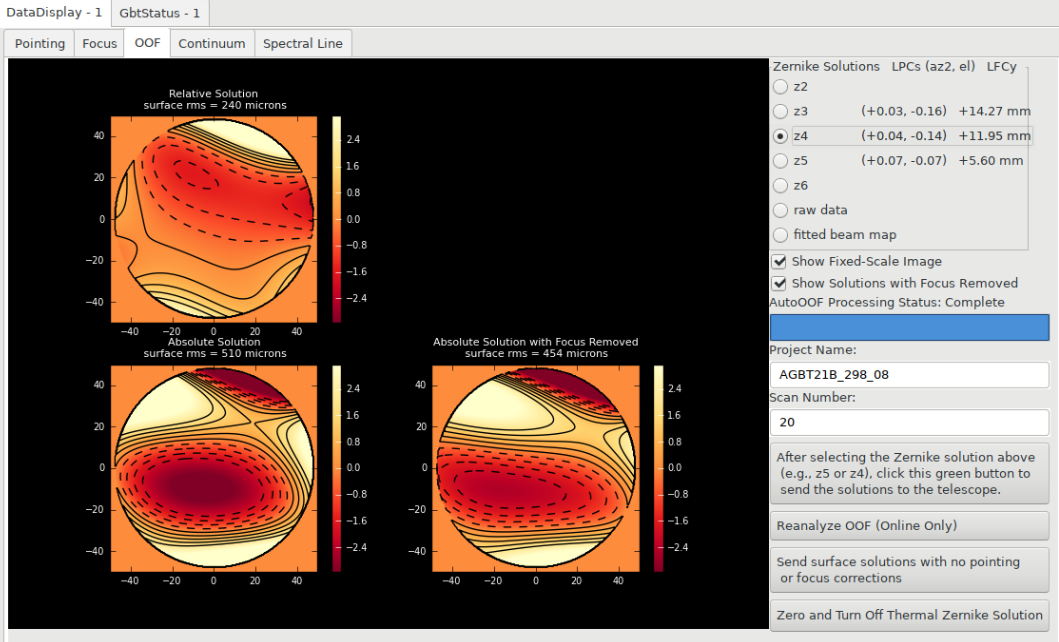Choose the z3 Zernike solution
1059x642 pixels.
(780, 111)
